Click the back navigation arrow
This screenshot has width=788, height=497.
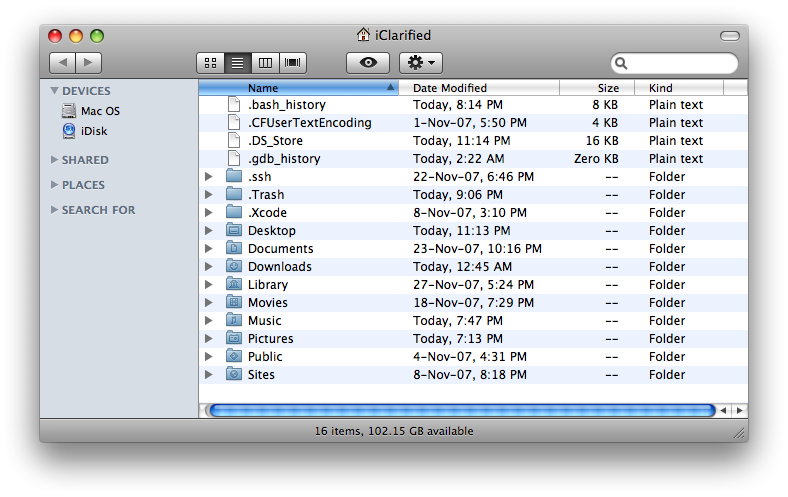62,62
